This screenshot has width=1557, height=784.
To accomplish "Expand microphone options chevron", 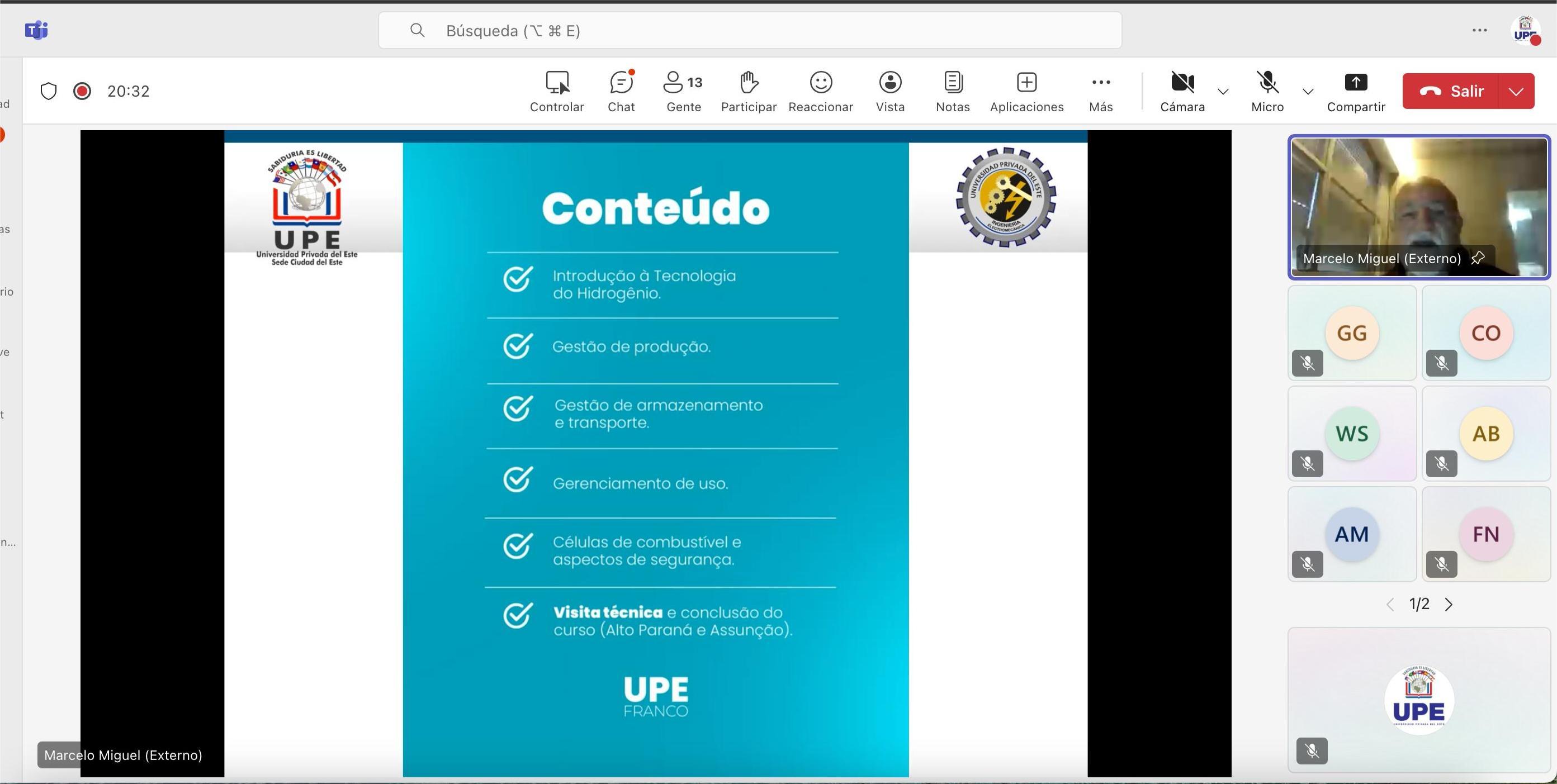I will click(x=1308, y=92).
